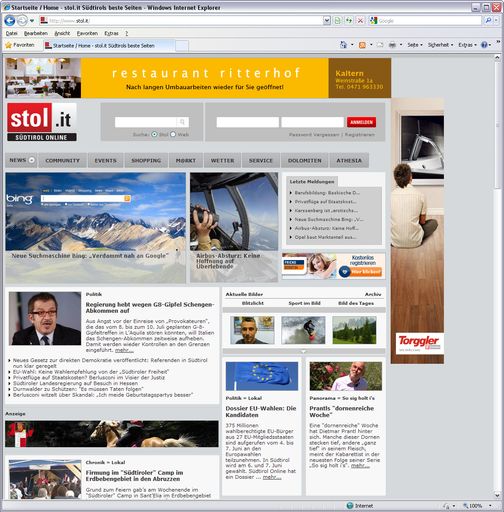Screen dimensions: 504x512
Task: Open the WETTER navigation tab
Action: click(222, 160)
